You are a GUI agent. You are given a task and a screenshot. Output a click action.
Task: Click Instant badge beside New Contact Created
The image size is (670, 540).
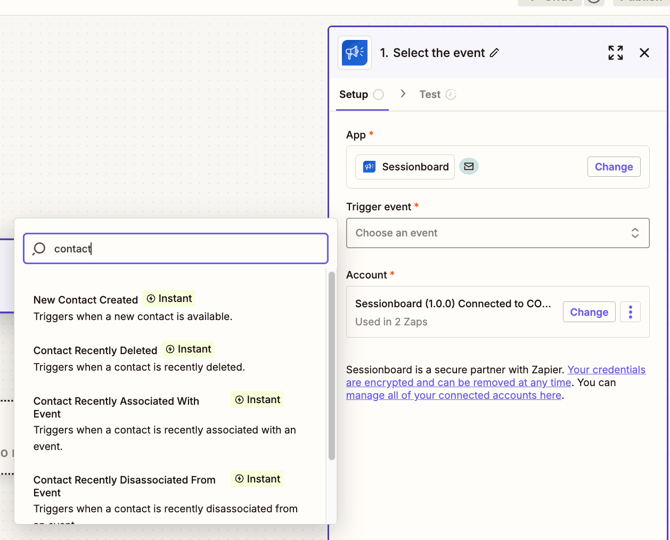(169, 298)
